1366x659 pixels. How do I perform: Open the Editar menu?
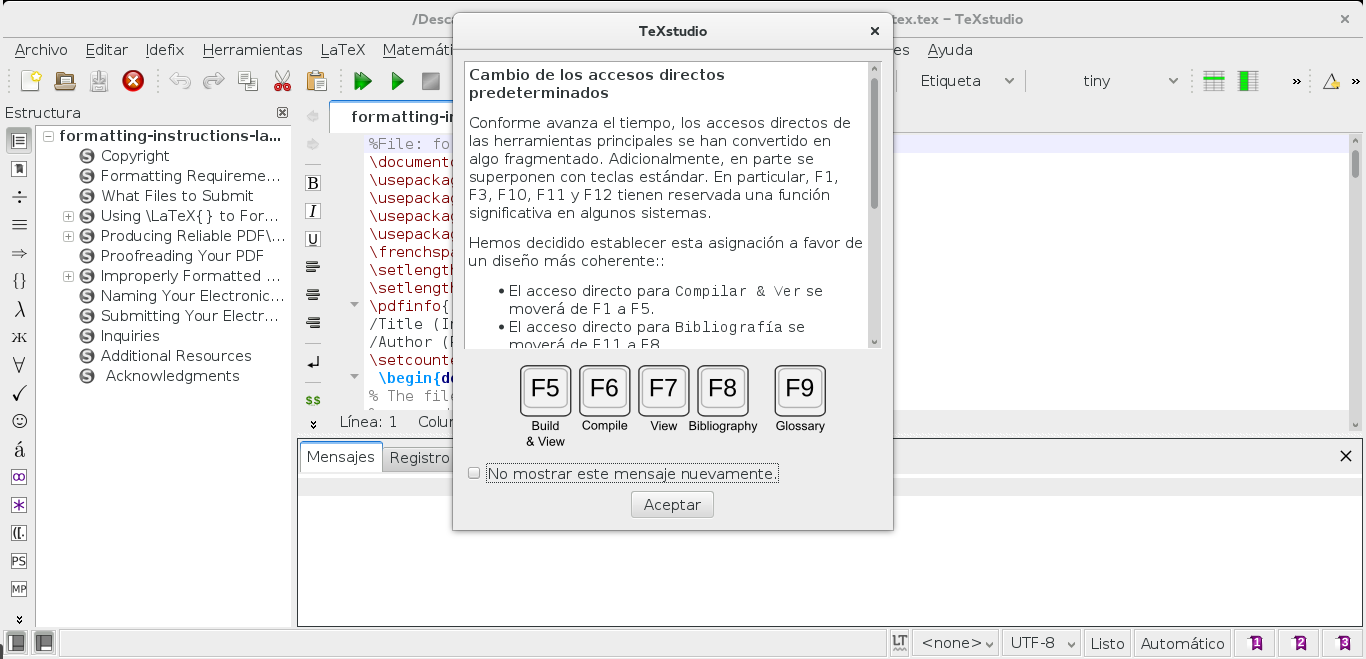click(x=107, y=50)
